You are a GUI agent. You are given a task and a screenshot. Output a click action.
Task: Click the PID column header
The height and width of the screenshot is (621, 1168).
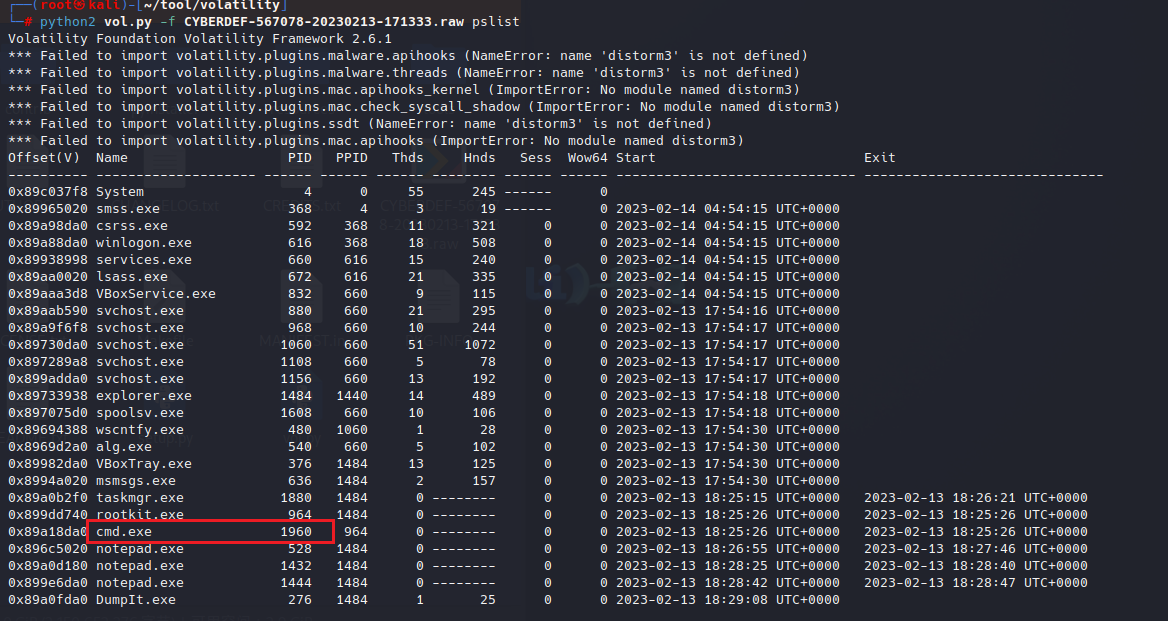pos(299,158)
